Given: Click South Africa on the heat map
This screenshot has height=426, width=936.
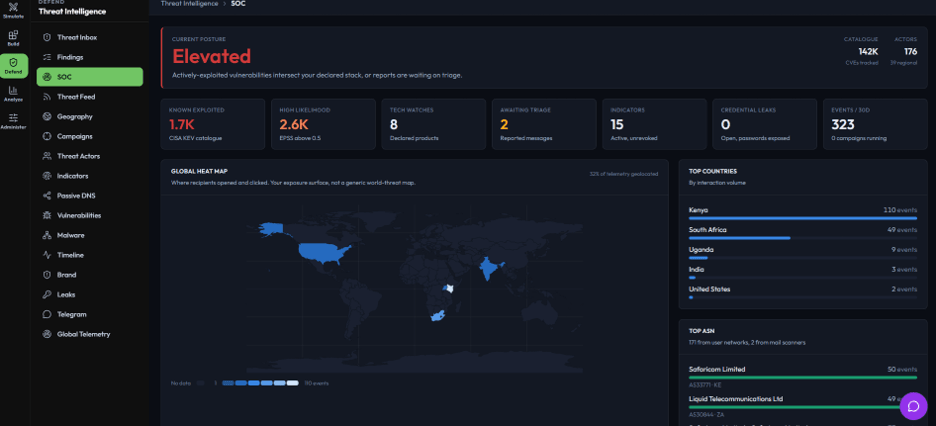Looking at the screenshot, I should point(439,316).
